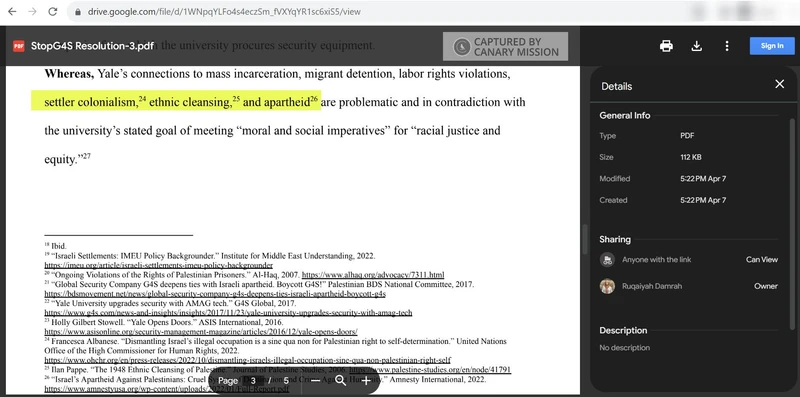The width and height of the screenshot is (800, 397).
Task: Click the Details panel title
Action: [616, 86]
